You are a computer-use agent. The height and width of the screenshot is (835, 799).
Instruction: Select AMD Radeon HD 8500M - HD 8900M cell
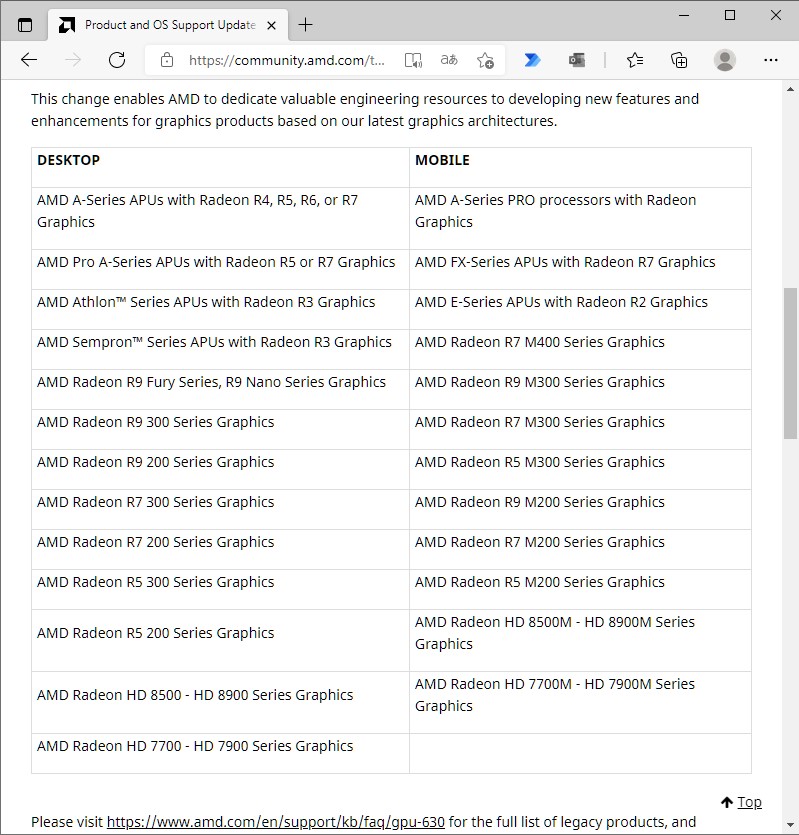click(x=580, y=640)
